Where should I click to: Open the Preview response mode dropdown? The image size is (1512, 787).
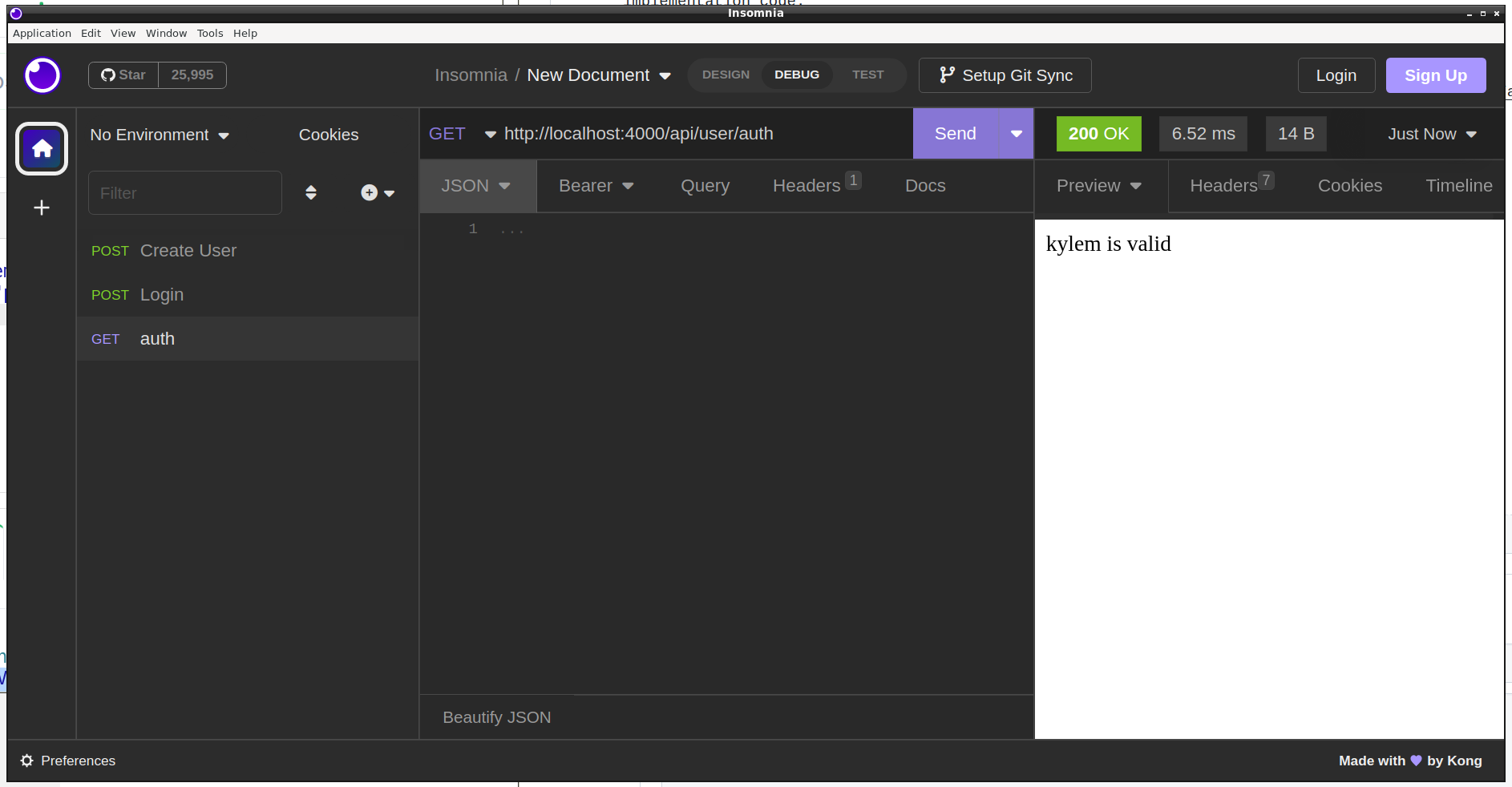pyautogui.click(x=1098, y=185)
